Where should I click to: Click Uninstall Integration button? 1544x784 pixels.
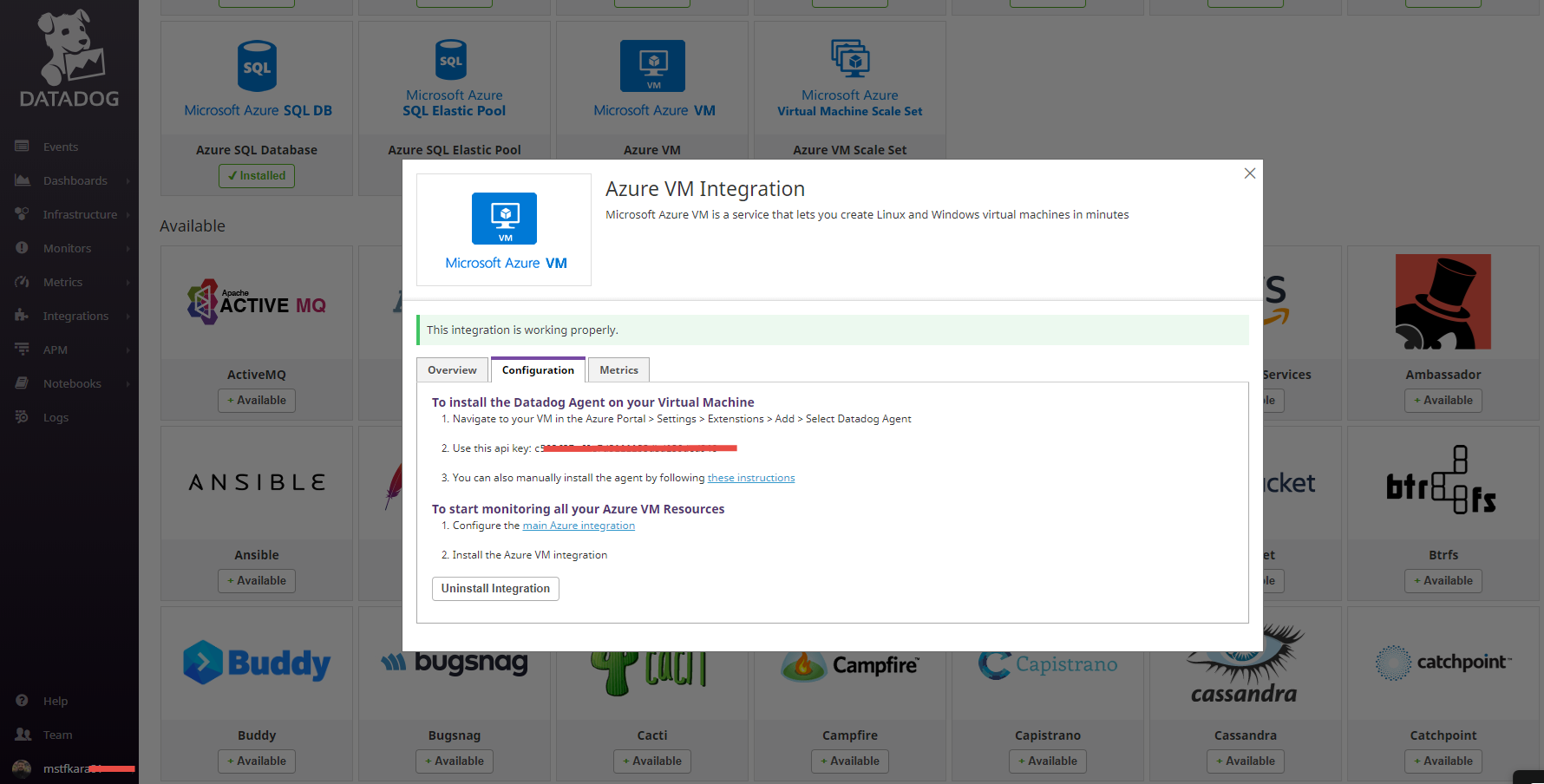point(495,588)
